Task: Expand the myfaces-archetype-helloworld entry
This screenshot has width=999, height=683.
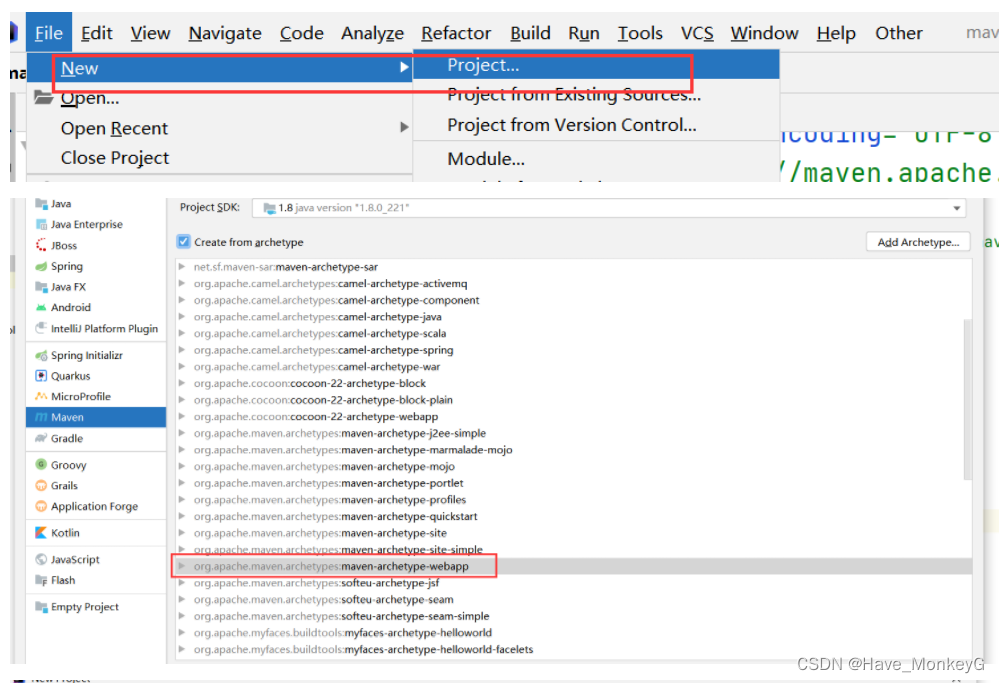Action: point(182,632)
